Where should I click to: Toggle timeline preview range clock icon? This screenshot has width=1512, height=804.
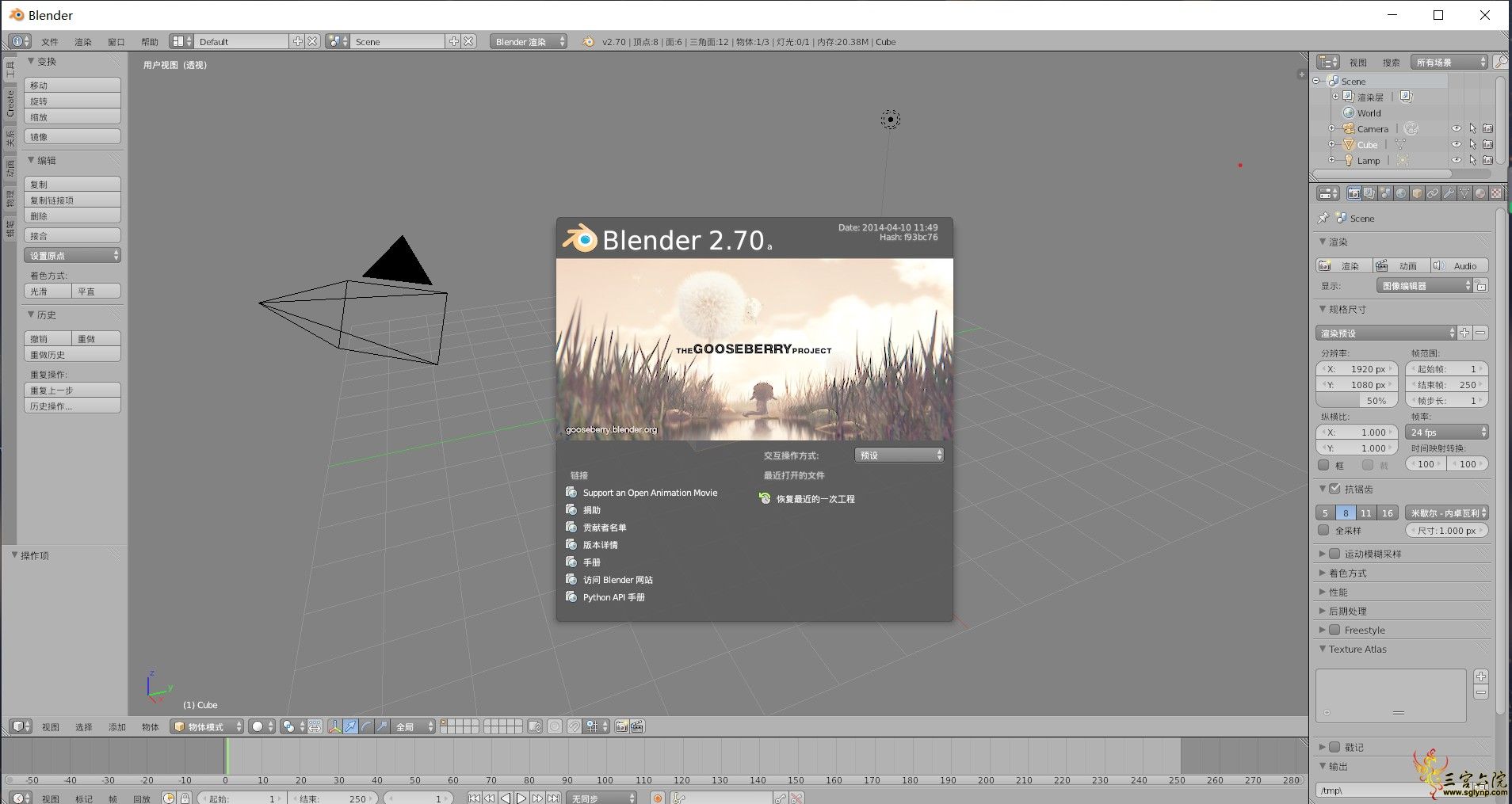[169, 798]
